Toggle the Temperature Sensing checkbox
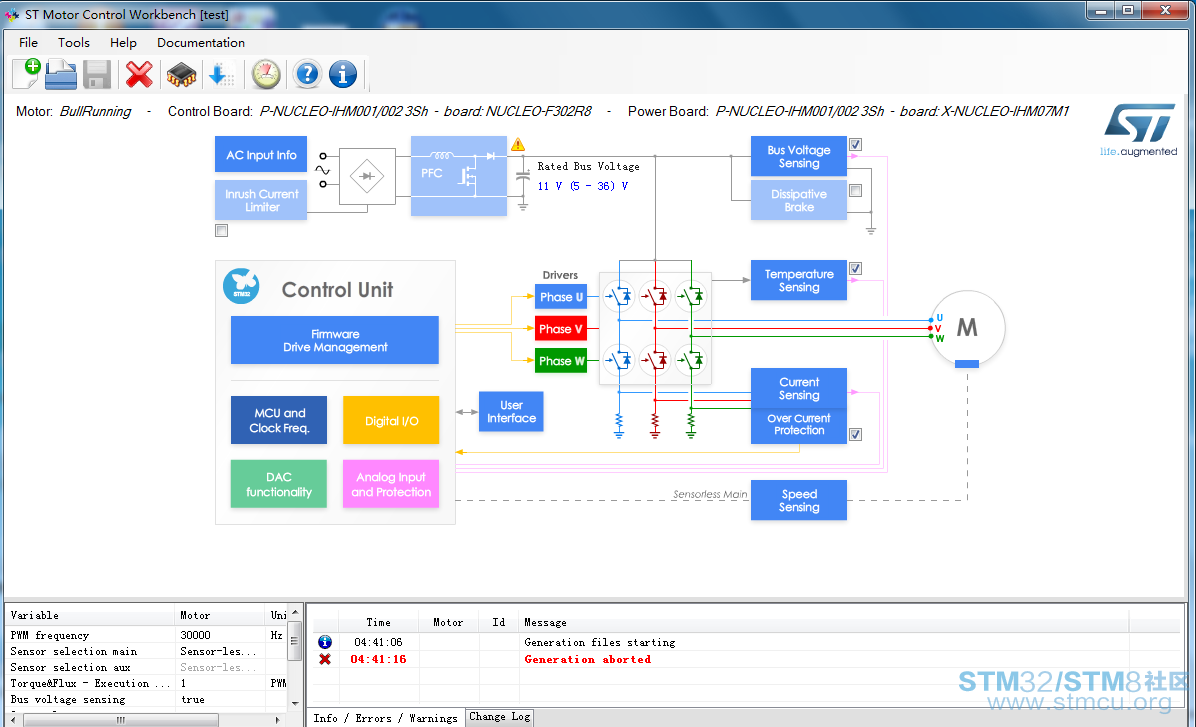The image size is (1196, 727). (856, 269)
